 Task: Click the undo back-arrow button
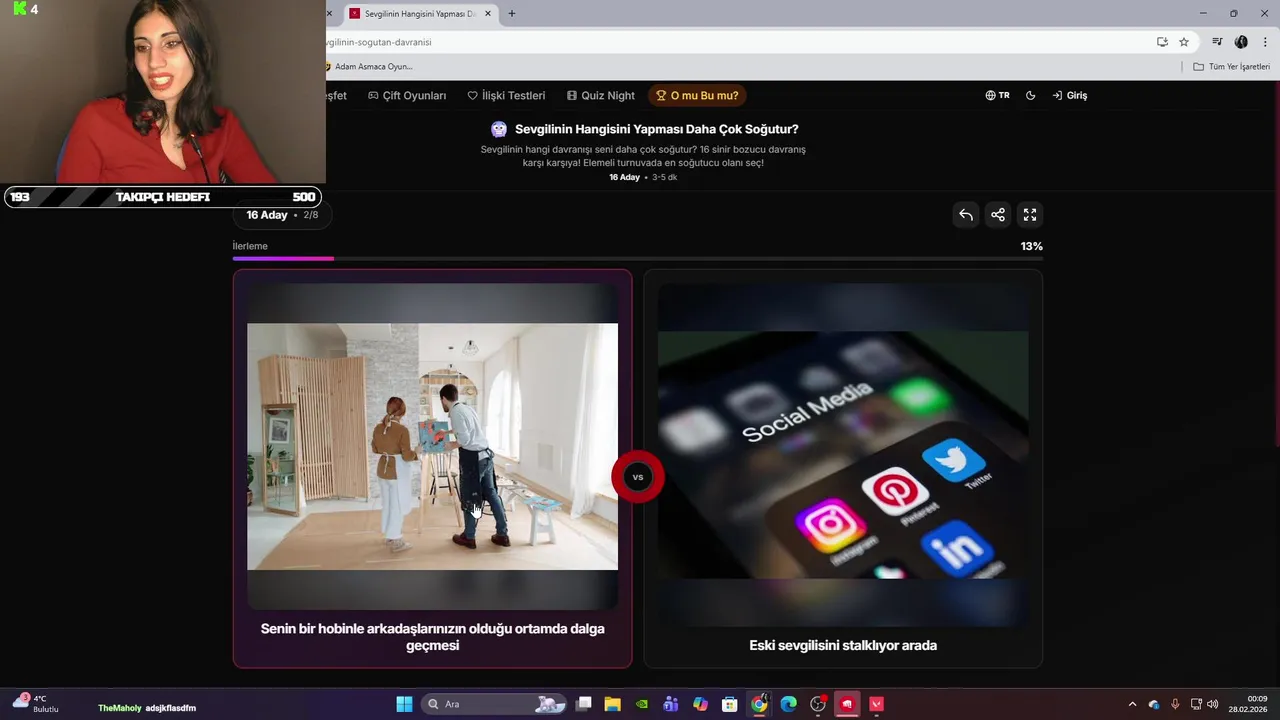click(x=965, y=215)
